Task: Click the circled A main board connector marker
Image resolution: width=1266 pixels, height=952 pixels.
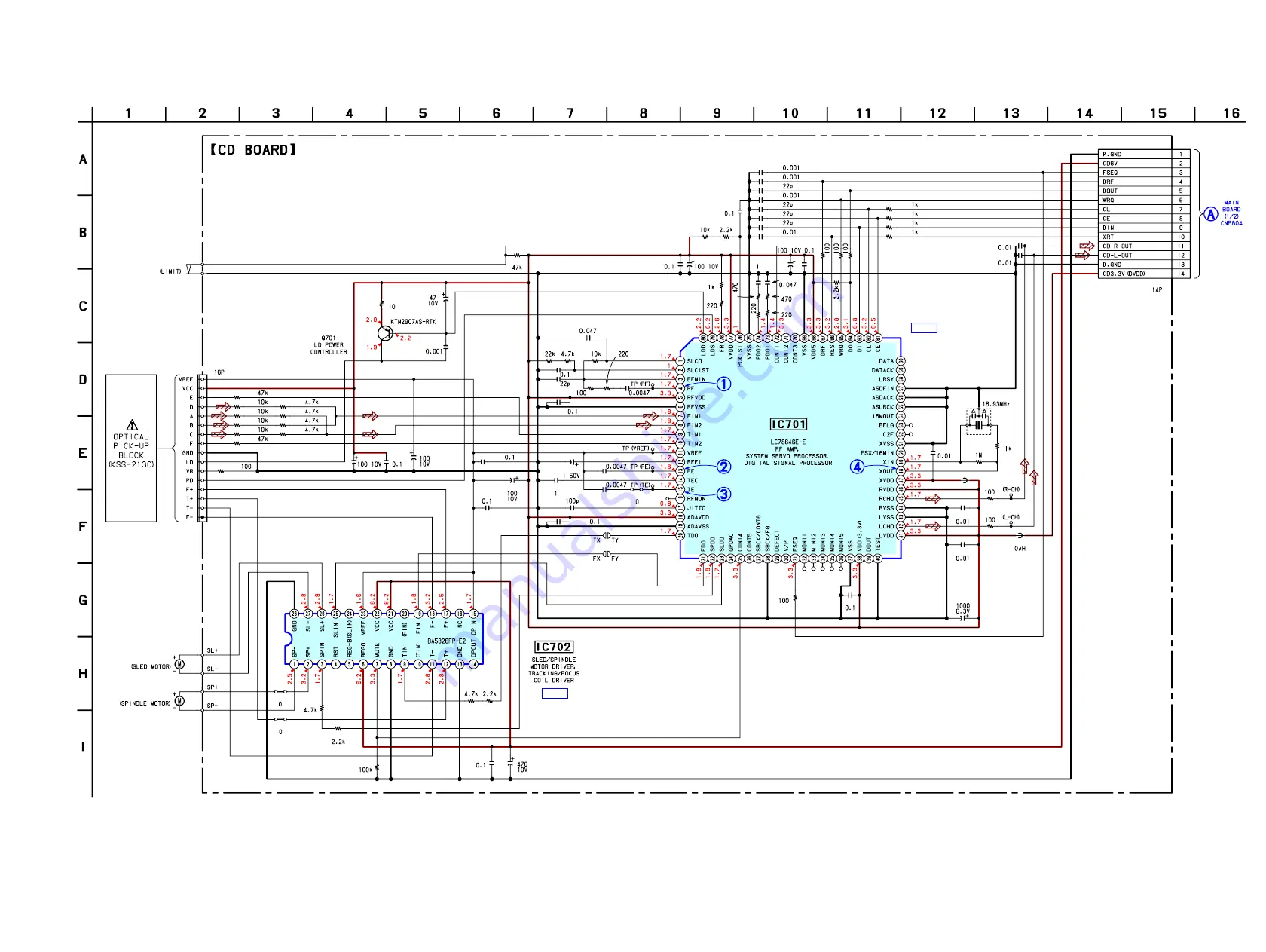Action: click(1210, 214)
